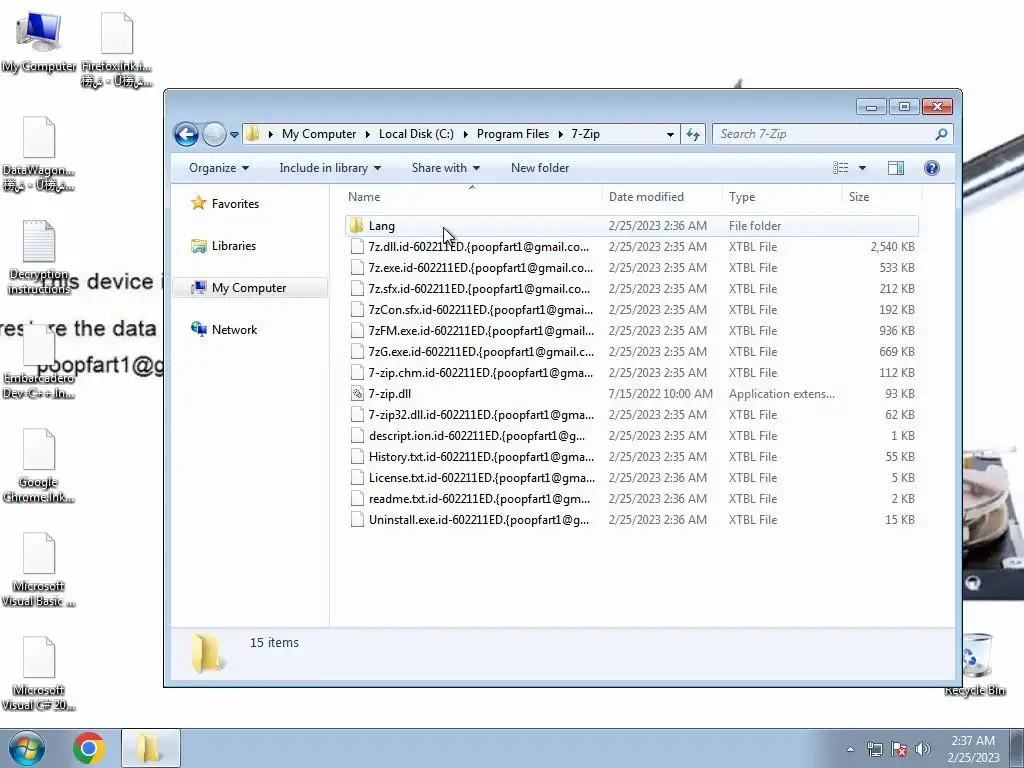
Task: Select the Lang folder
Action: (x=631, y=226)
